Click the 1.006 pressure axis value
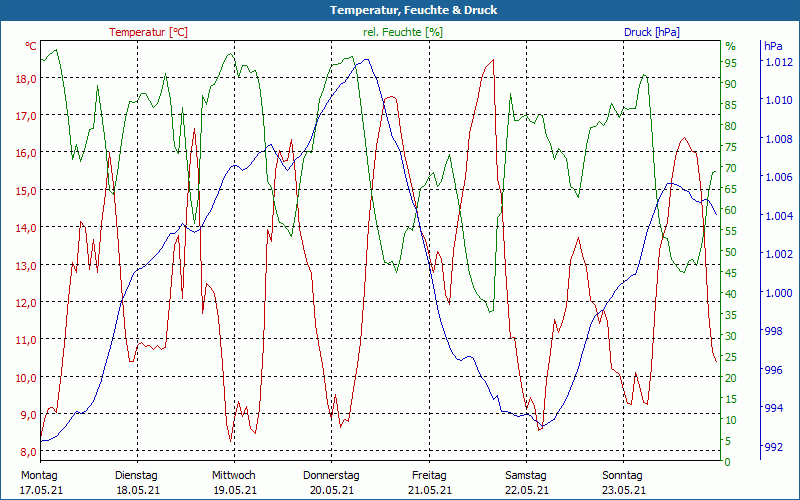Screen dimensions: 800x500 coord(778,177)
